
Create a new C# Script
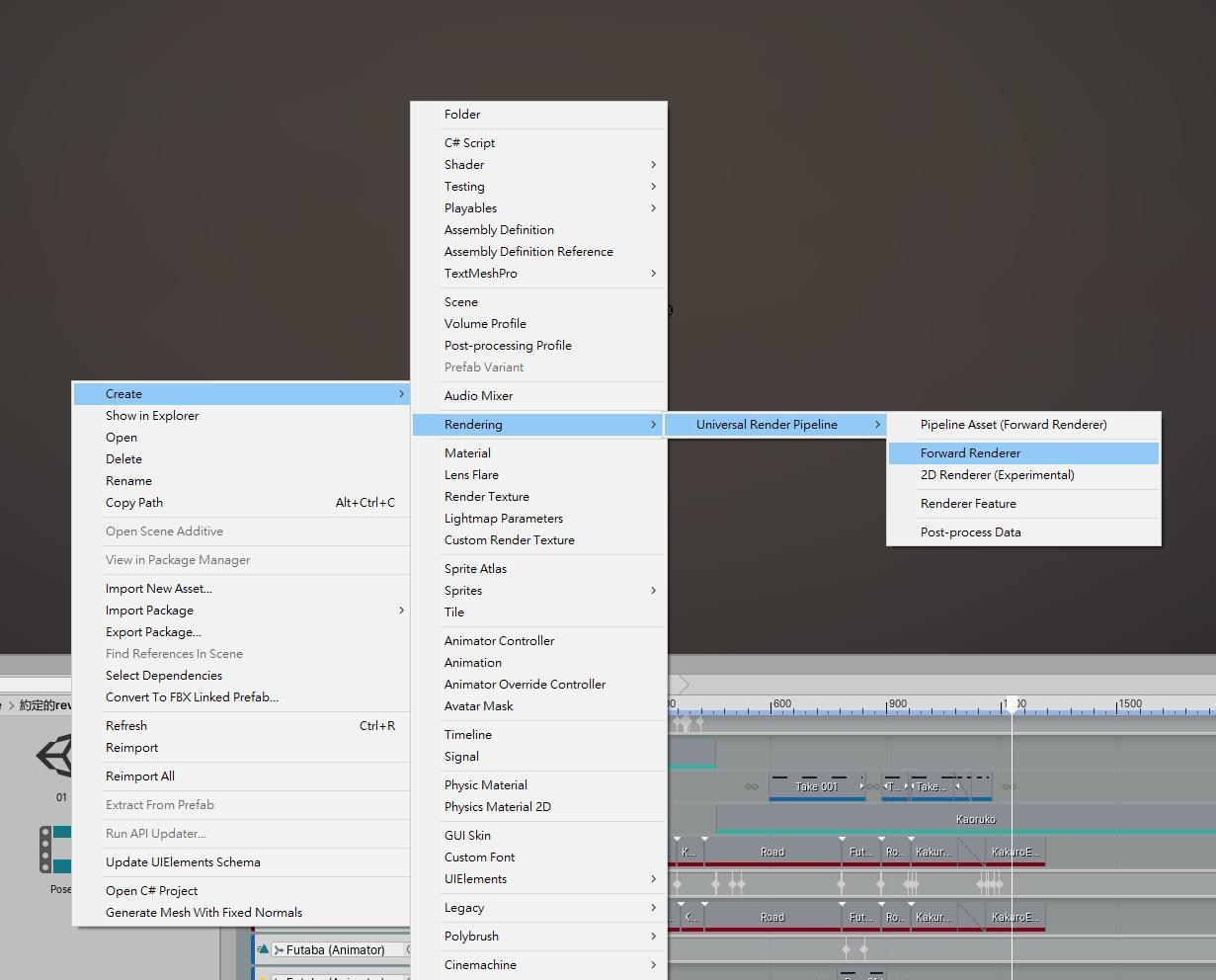469,142
